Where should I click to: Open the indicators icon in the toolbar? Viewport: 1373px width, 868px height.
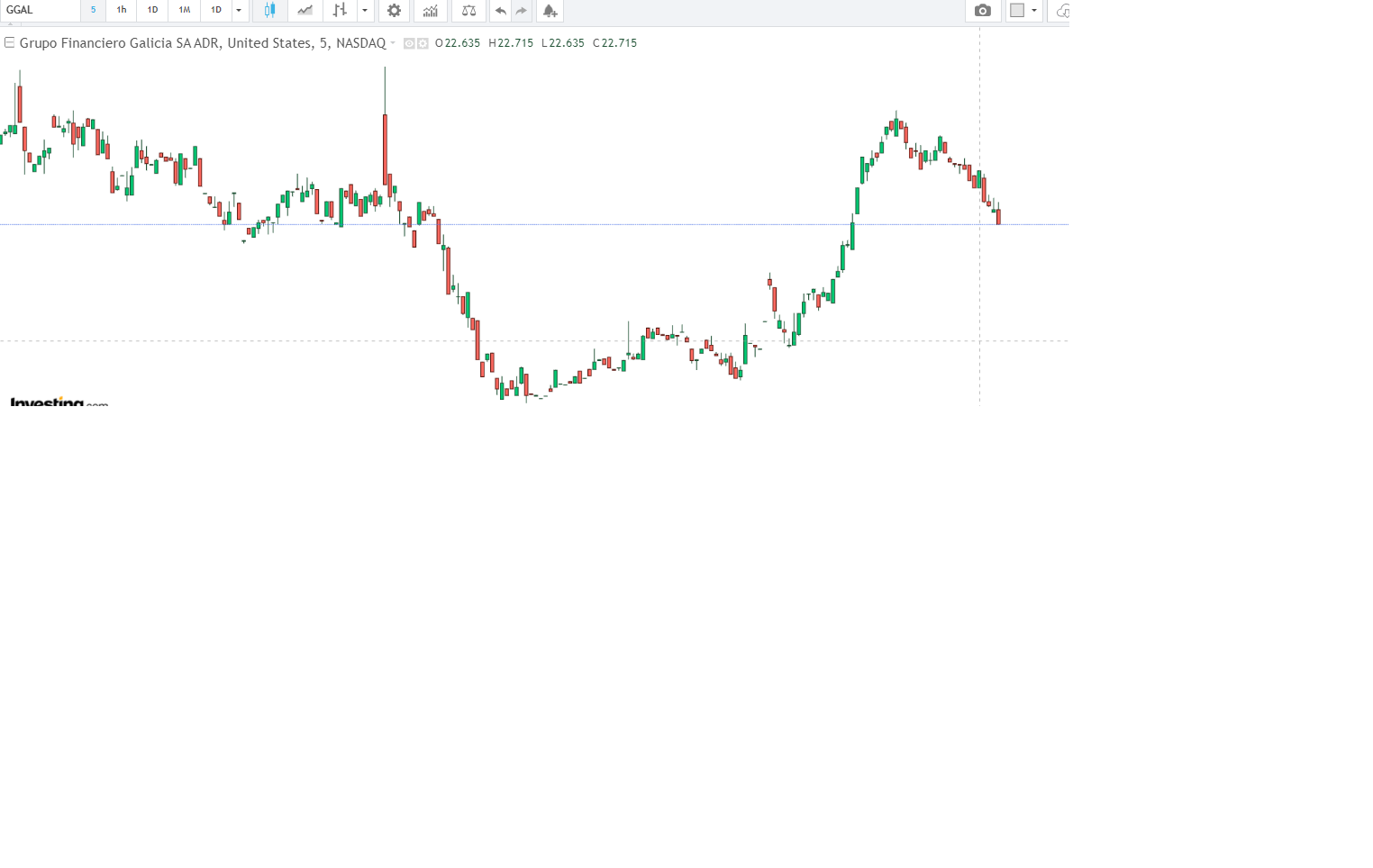(431, 11)
